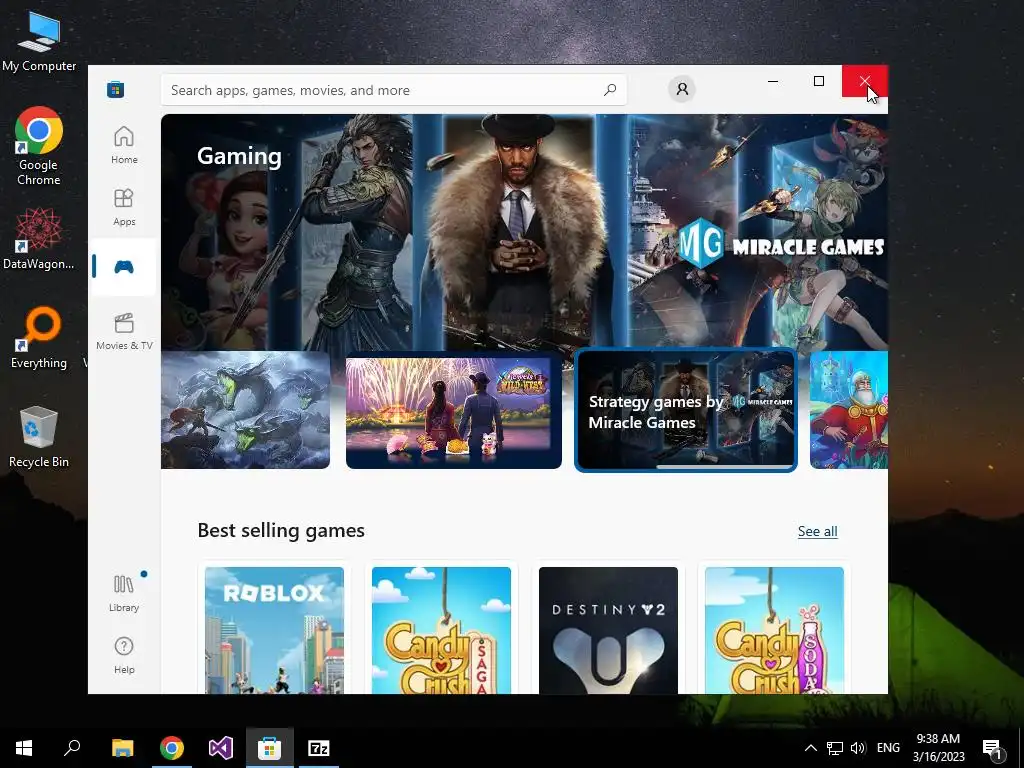Open the notification action center
Image resolution: width=1024 pixels, height=768 pixels.
(x=993, y=749)
